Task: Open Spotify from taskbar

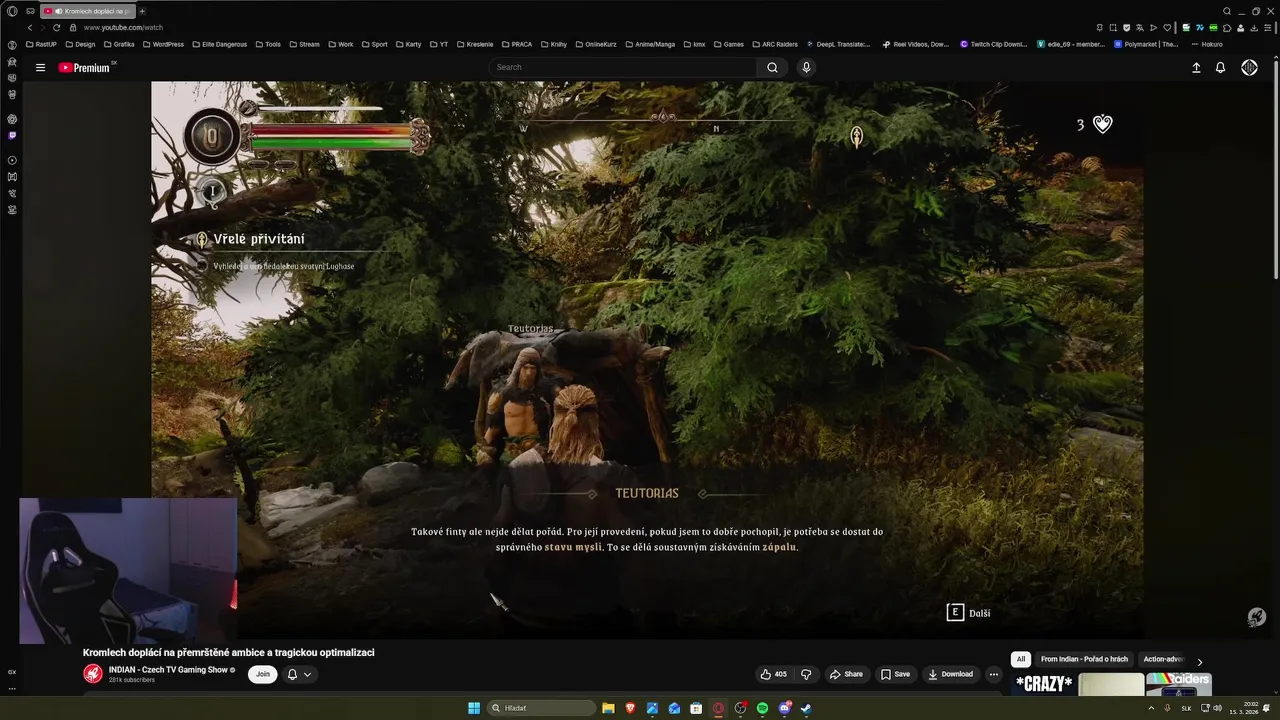Action: tap(762, 708)
